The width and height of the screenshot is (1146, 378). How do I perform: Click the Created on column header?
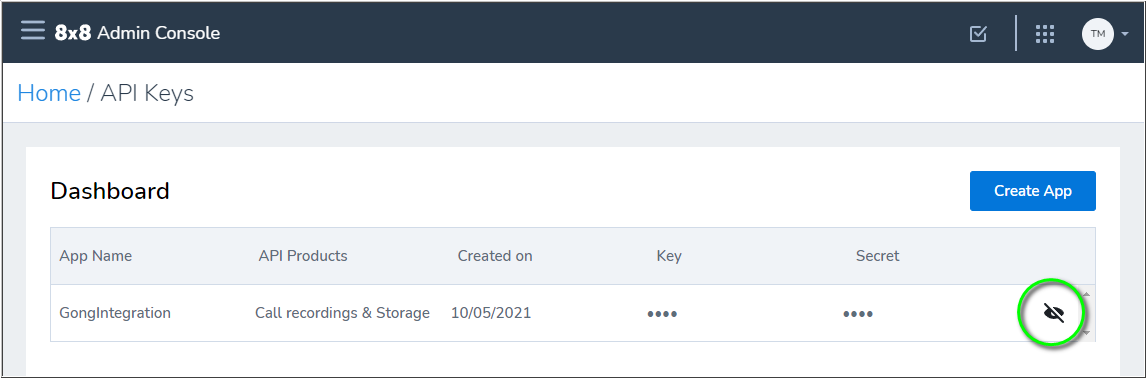tap(495, 256)
